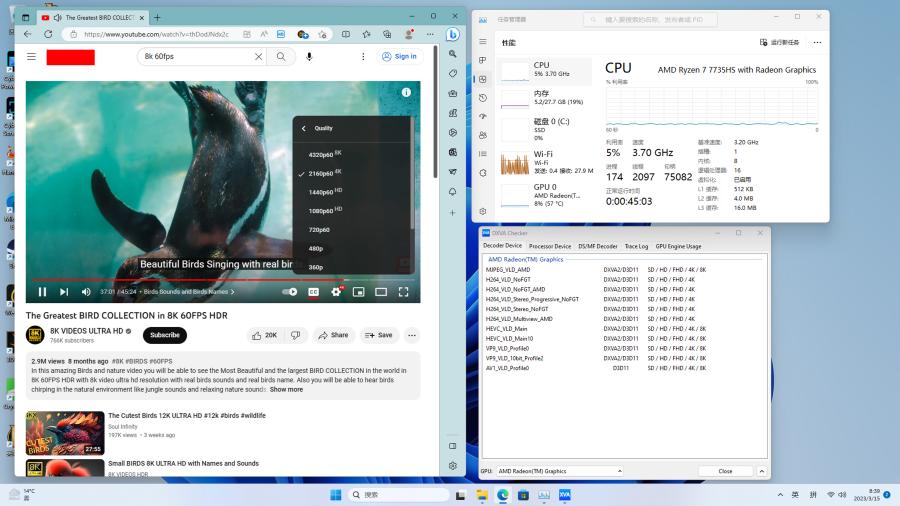This screenshot has width=900, height=506.
Task: Toggle the autoplay switch in player
Action: (x=290, y=292)
